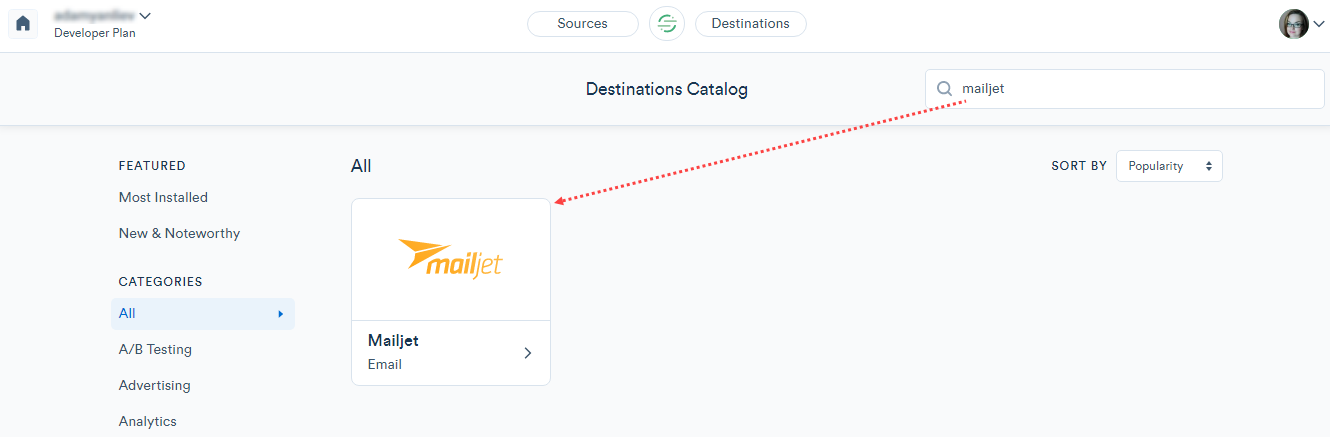The height and width of the screenshot is (437, 1330).
Task: Click the home icon button
Action: pos(23,23)
